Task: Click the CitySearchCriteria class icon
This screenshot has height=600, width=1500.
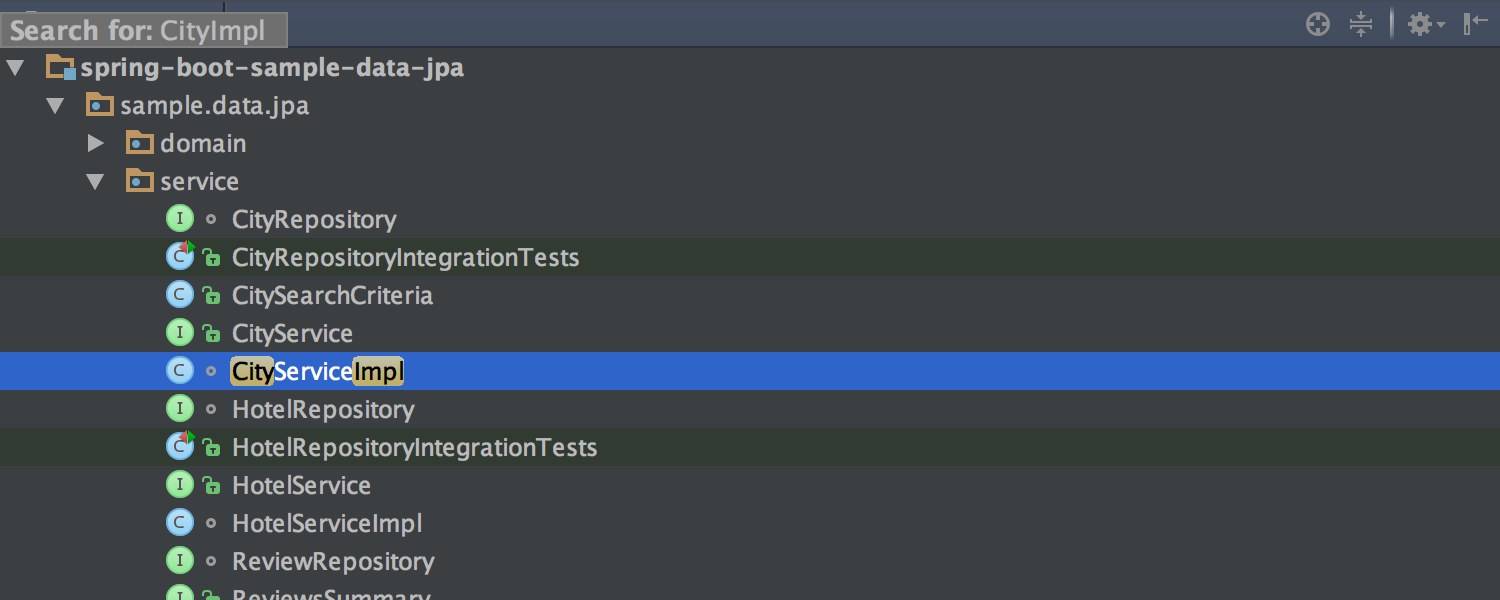Action: pyautogui.click(x=179, y=295)
